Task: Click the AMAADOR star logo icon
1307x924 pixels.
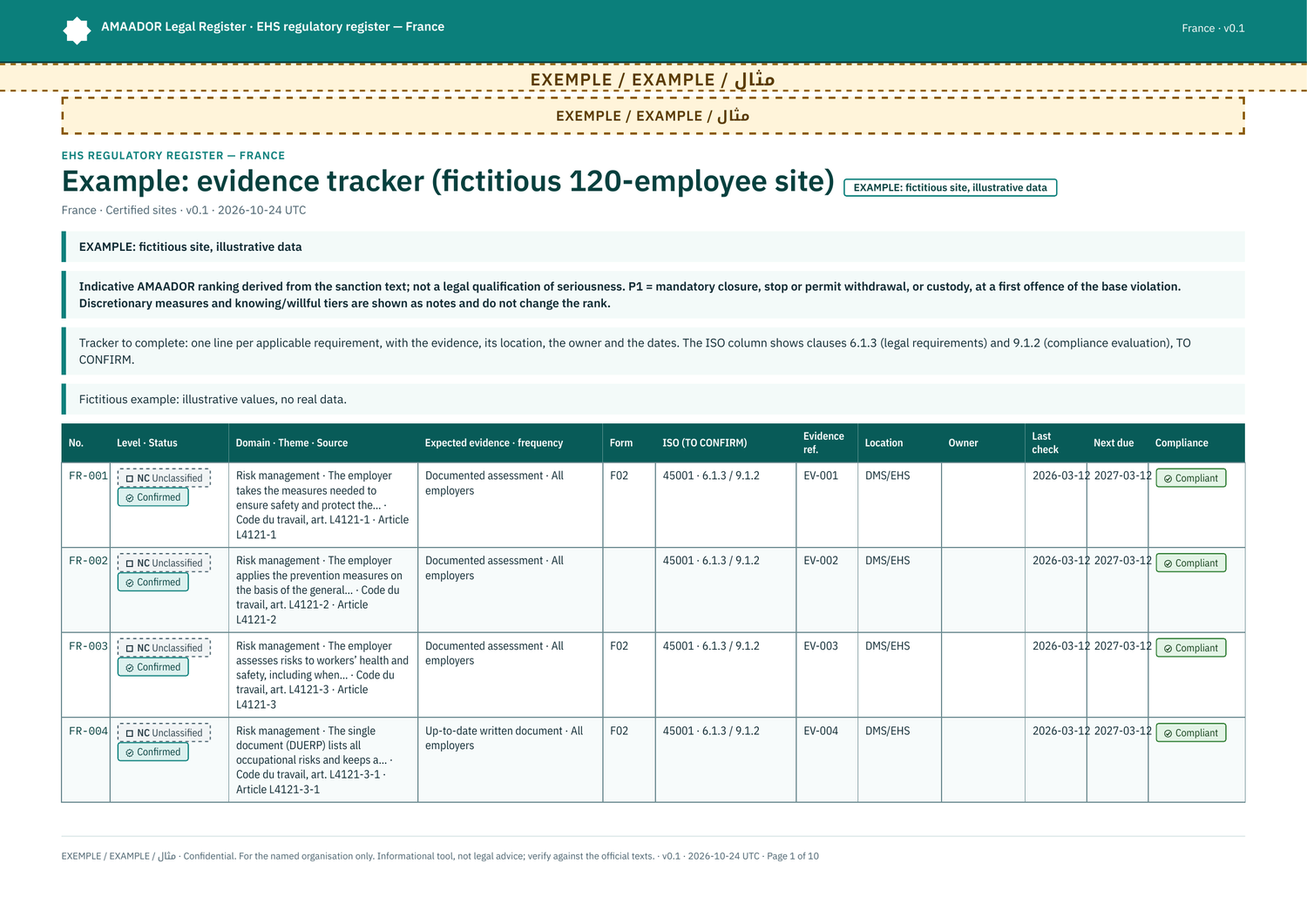Action: click(x=77, y=30)
